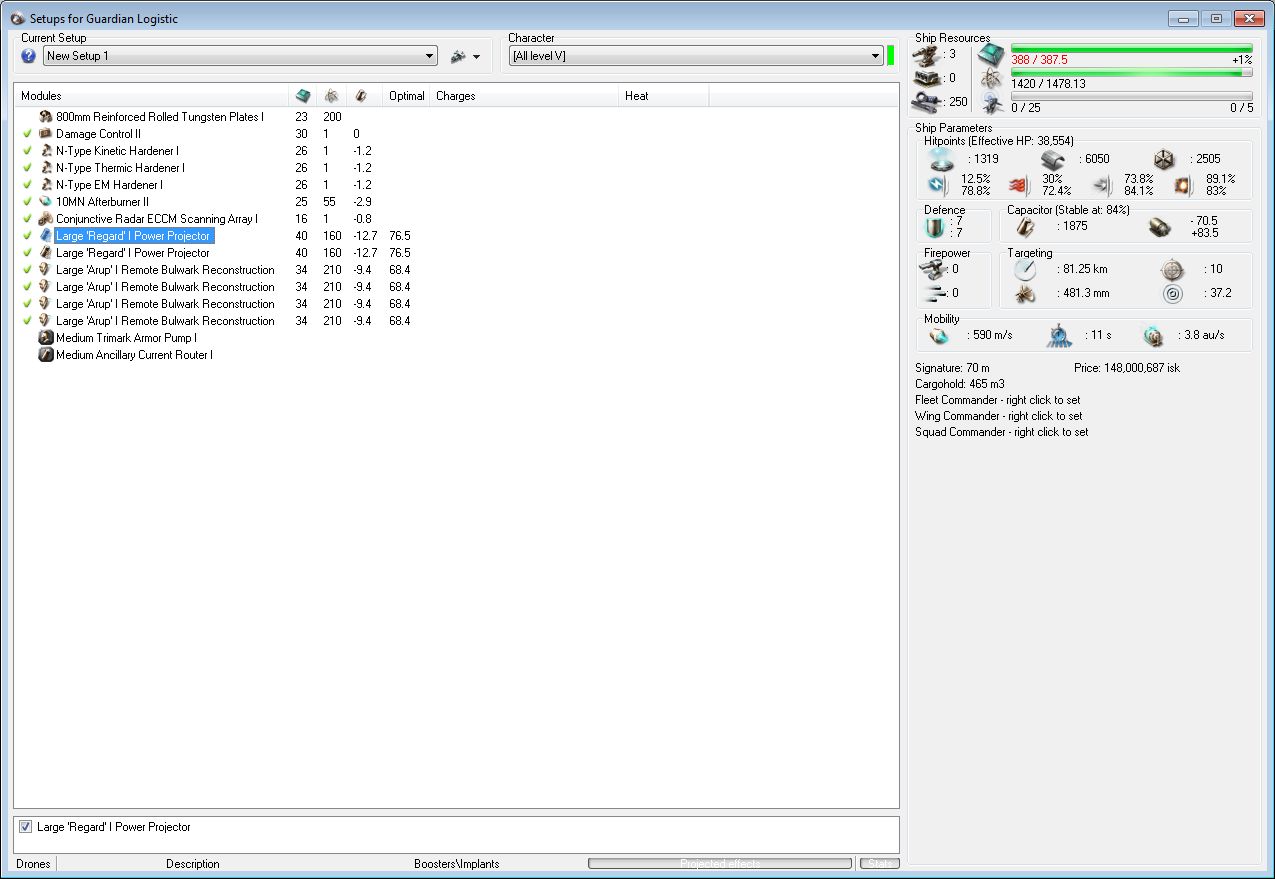Click the powergrid atom icon in Ship Resources
Viewport: 1275px width, 879px height.
point(991,79)
